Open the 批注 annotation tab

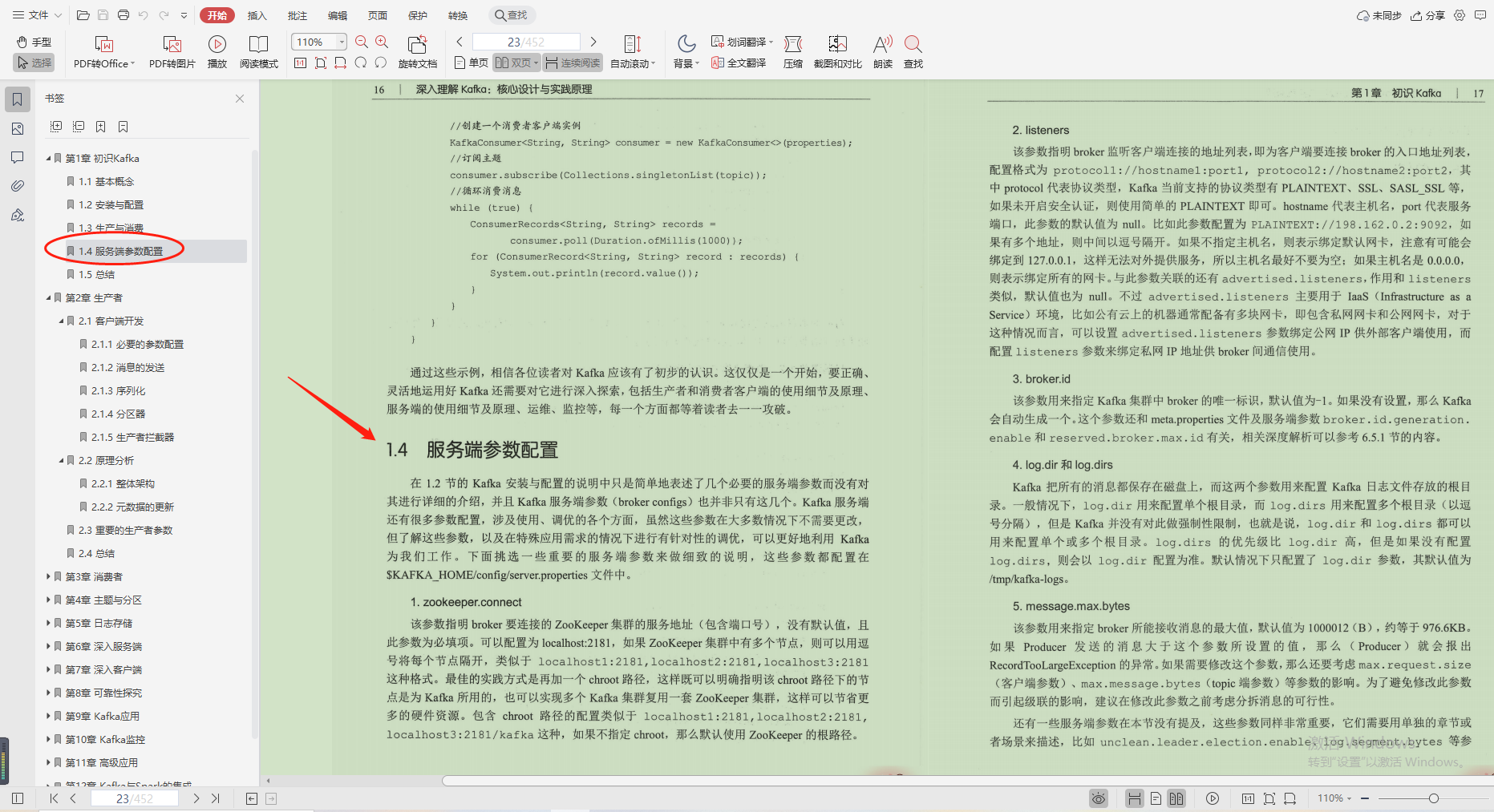[x=298, y=15]
